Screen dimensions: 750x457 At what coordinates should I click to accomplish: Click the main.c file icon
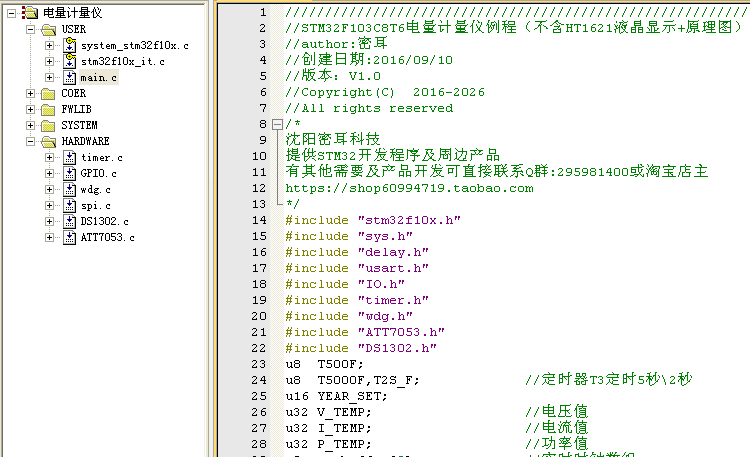pyautogui.click(x=69, y=78)
